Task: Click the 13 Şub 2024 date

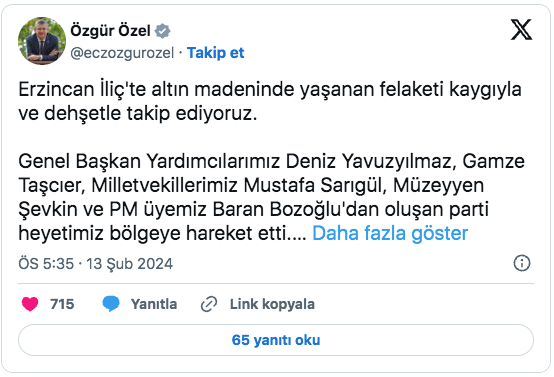Action: tap(130, 264)
